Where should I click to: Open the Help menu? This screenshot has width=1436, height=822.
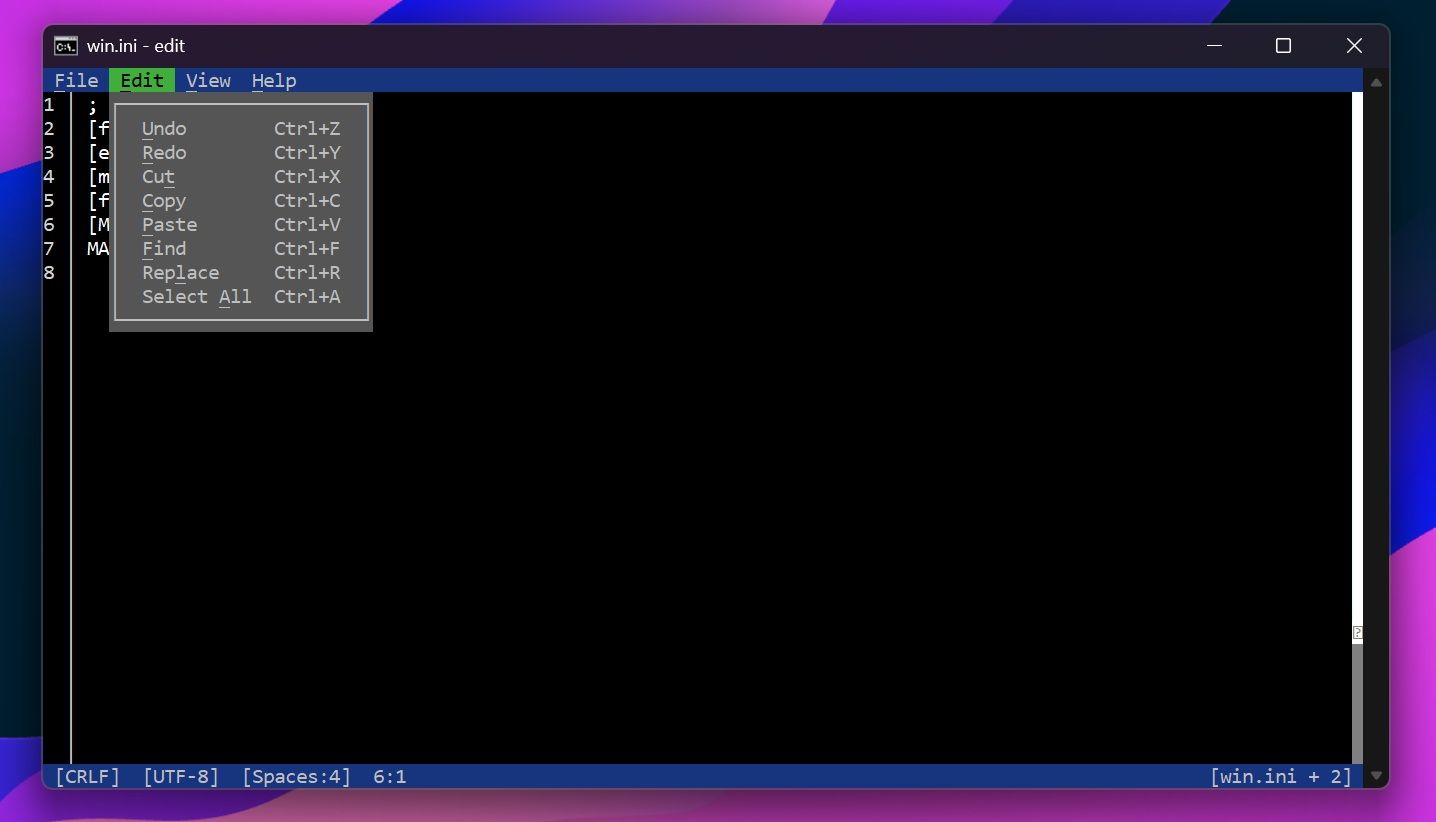[x=273, y=80]
